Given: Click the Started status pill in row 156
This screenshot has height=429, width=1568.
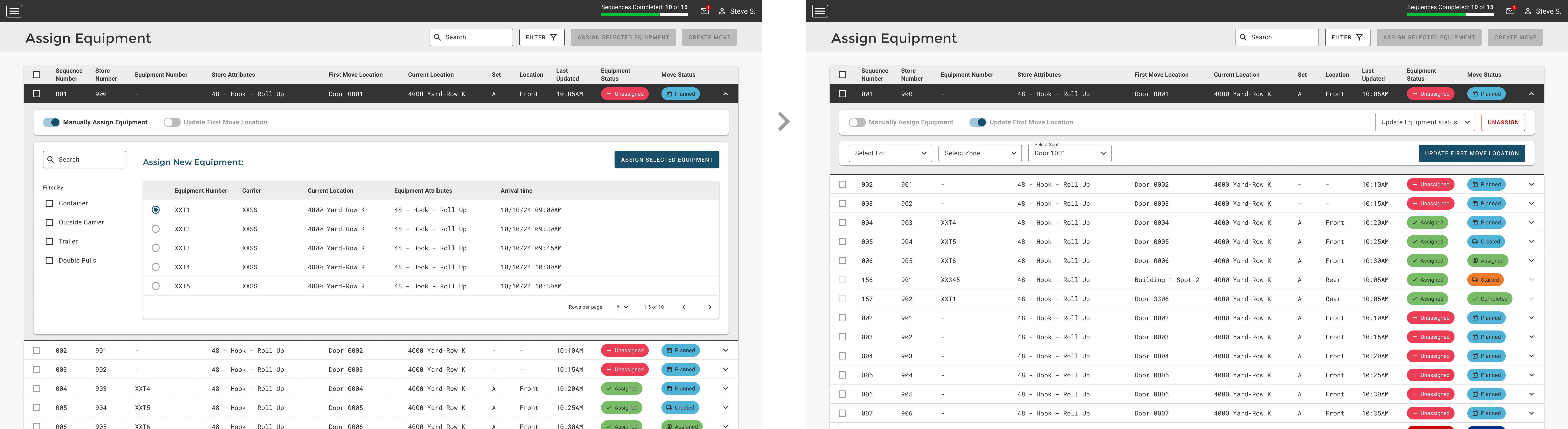Looking at the screenshot, I should tap(1485, 280).
